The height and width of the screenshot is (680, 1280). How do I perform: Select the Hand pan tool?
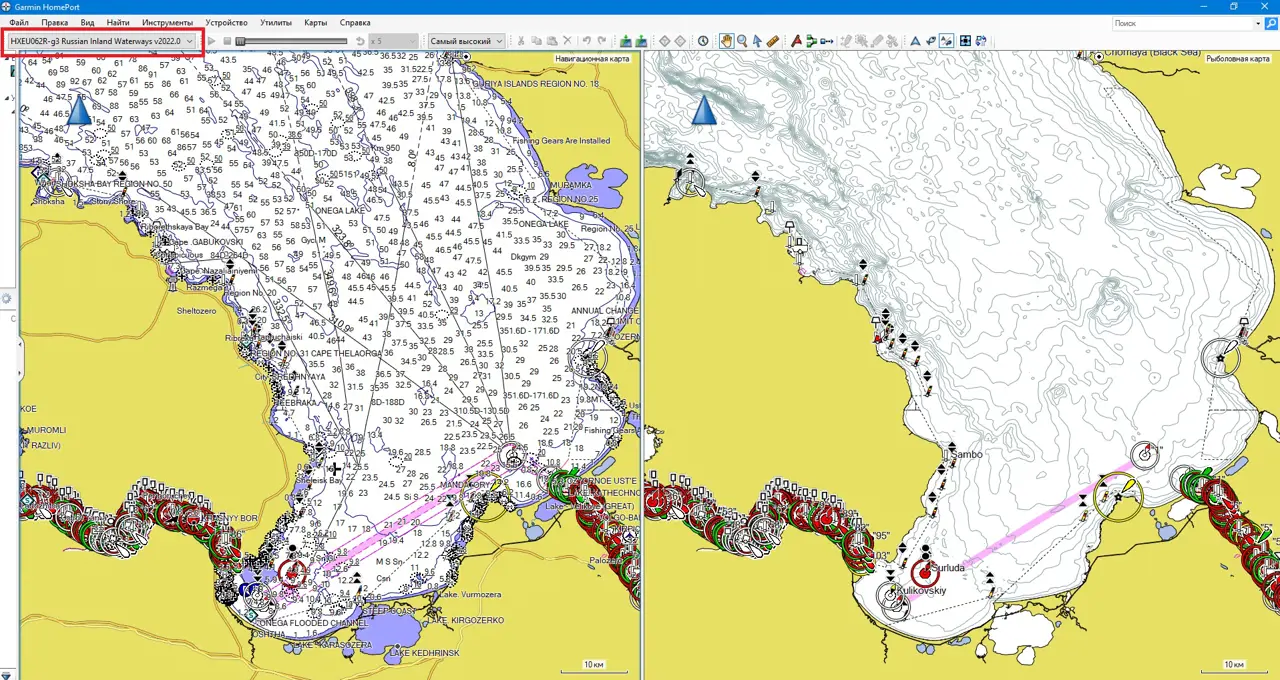[x=726, y=41]
